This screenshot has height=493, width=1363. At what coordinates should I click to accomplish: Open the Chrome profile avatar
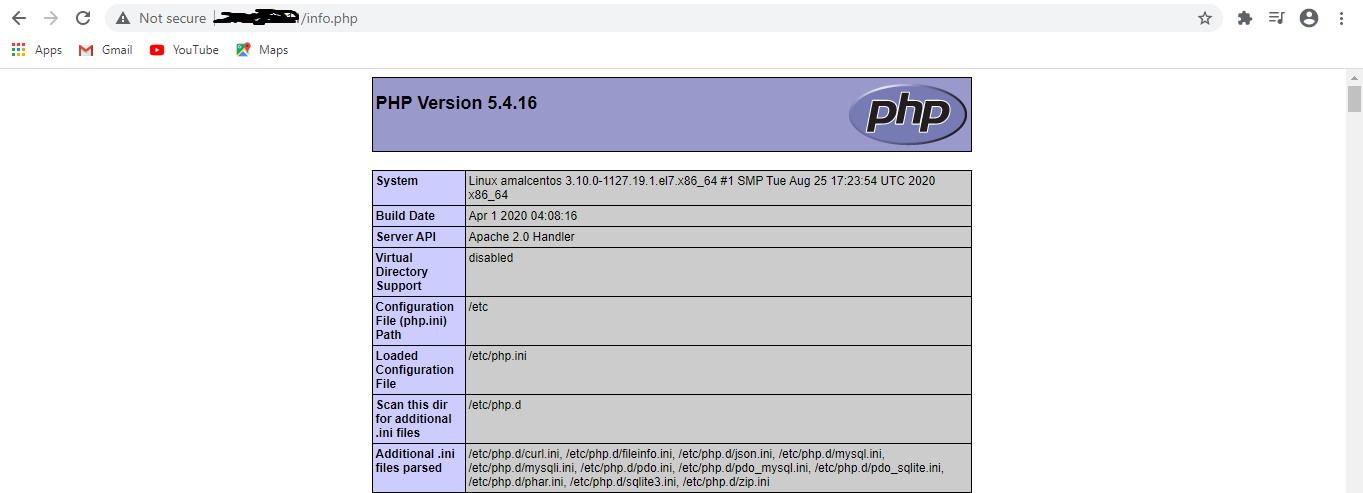click(1309, 18)
